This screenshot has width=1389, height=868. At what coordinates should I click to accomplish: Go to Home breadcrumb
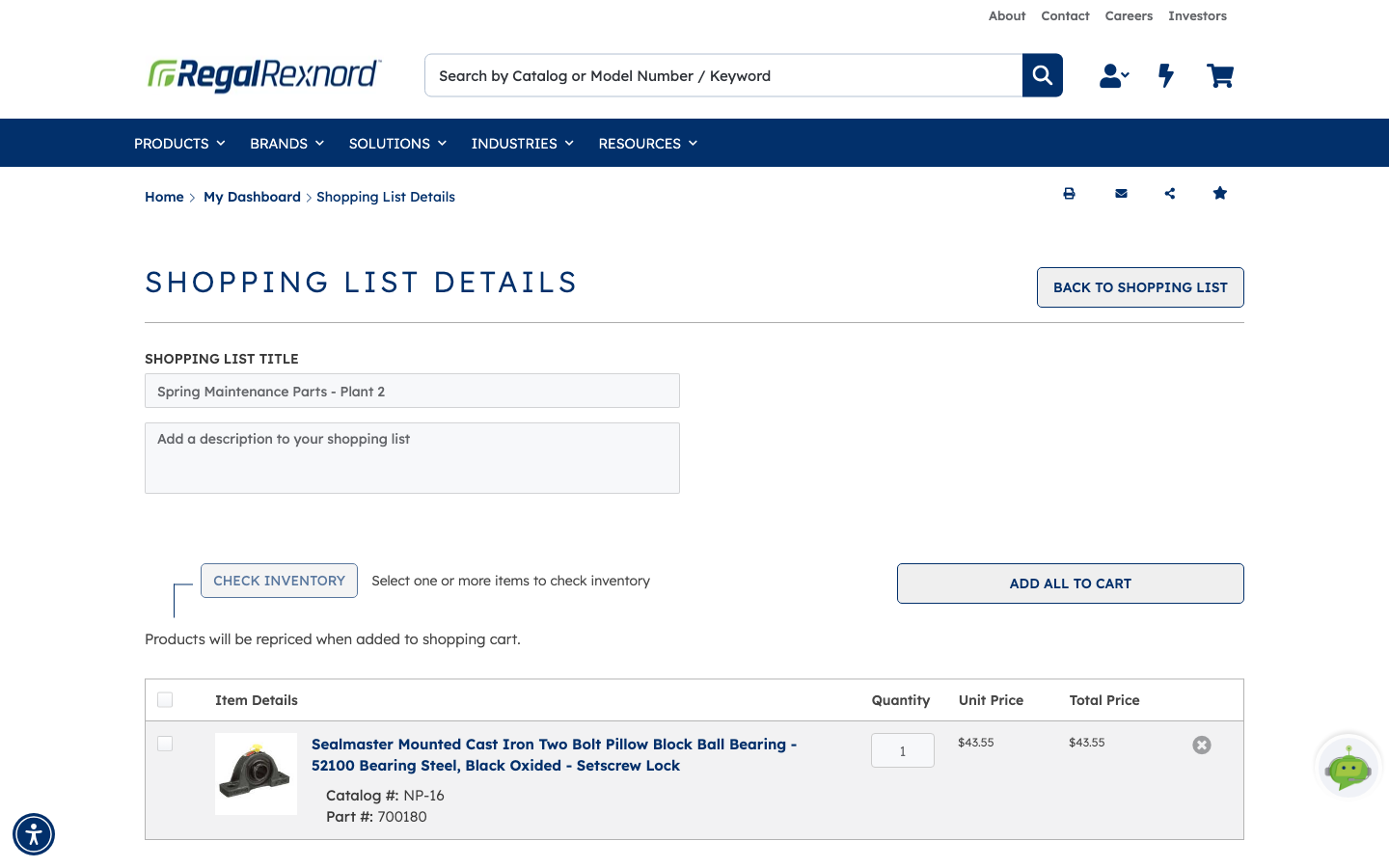point(164,197)
